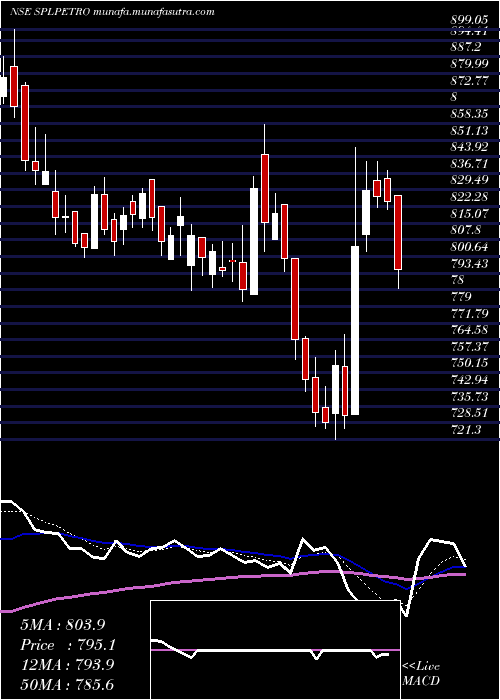
Task: Select the 858.35 price label
Action: click(x=470, y=114)
